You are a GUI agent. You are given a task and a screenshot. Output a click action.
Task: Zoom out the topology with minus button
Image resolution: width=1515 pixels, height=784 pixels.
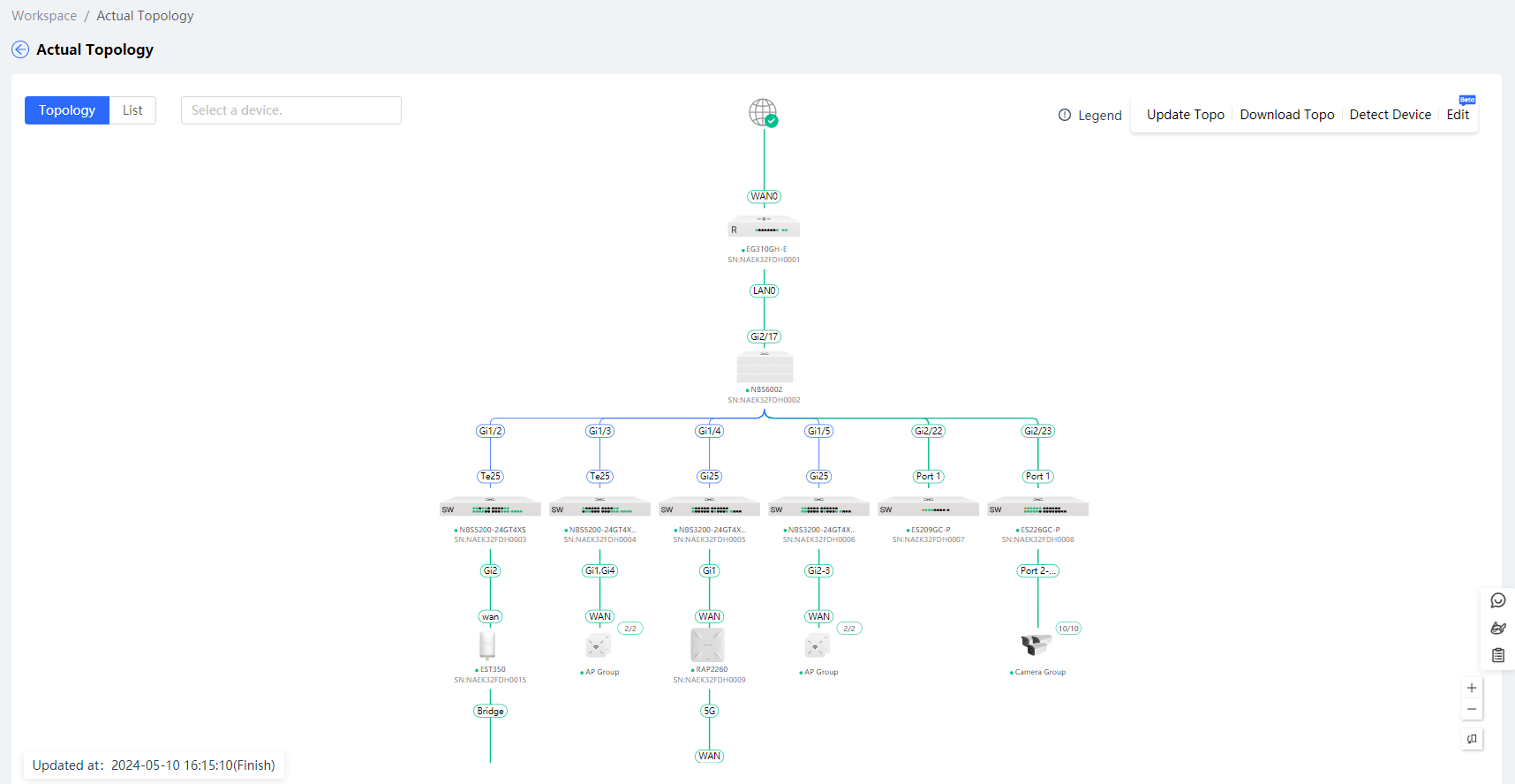pyautogui.click(x=1472, y=709)
